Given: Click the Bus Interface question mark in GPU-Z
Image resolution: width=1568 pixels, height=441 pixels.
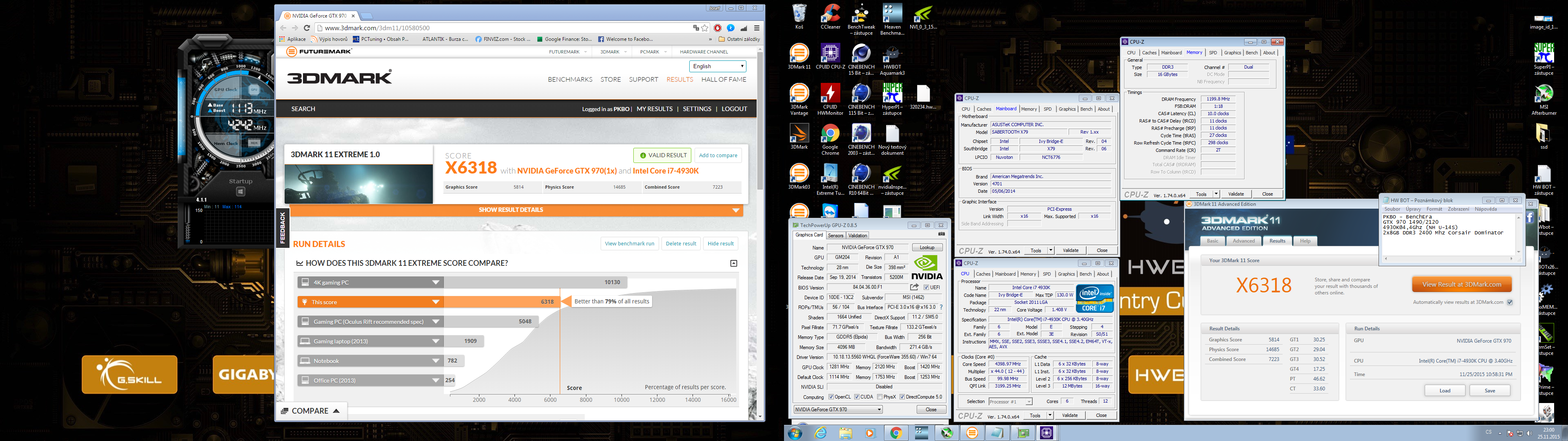Looking at the screenshot, I should click(941, 307).
